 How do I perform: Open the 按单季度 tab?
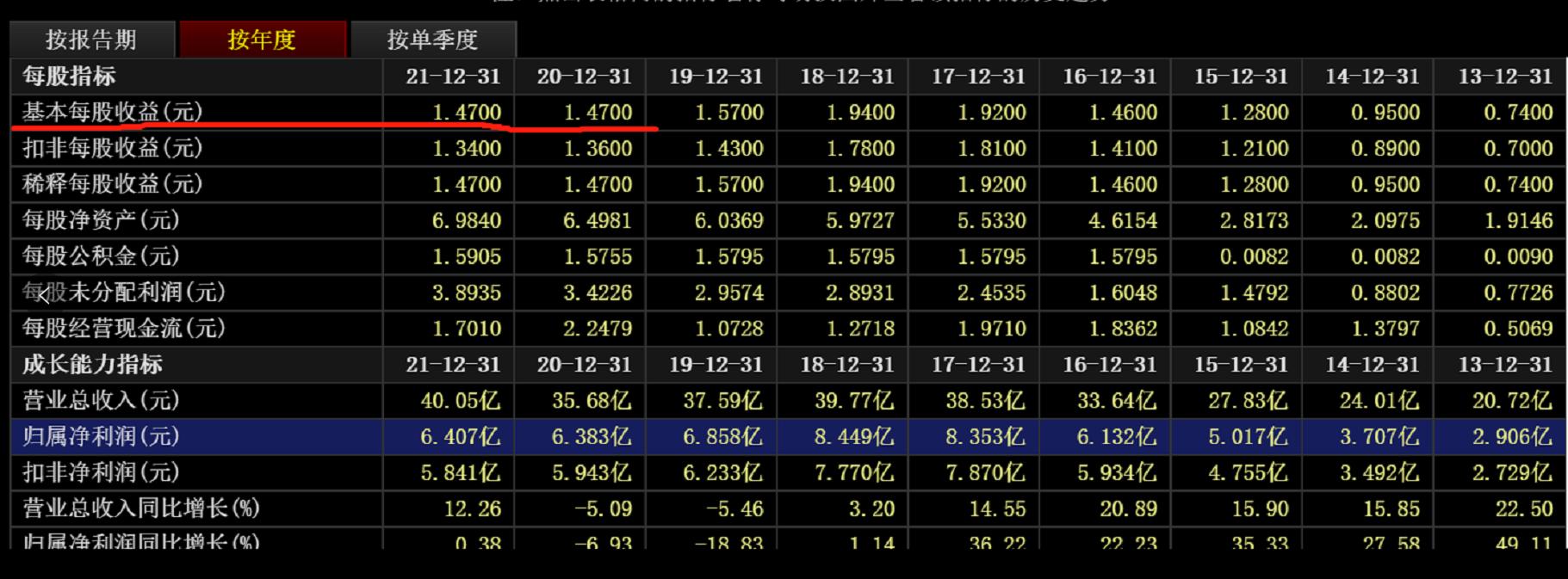(432, 40)
